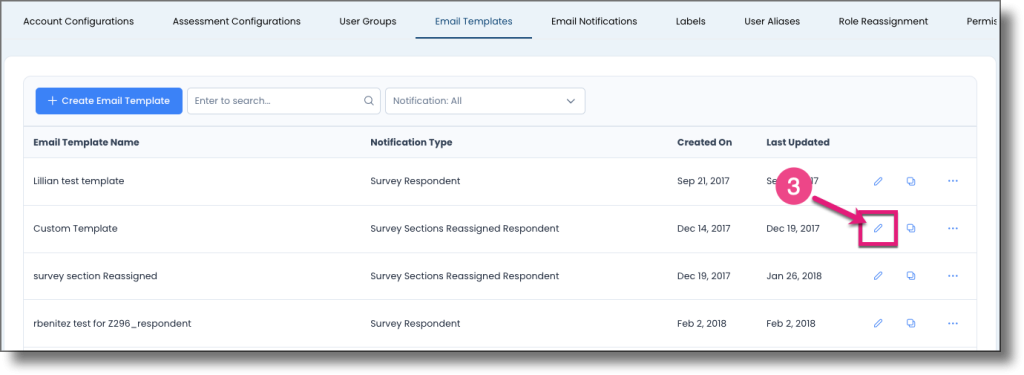Screen dimensions: 1024x375
Task: Expand the Notification: All dropdown
Action: (485, 101)
